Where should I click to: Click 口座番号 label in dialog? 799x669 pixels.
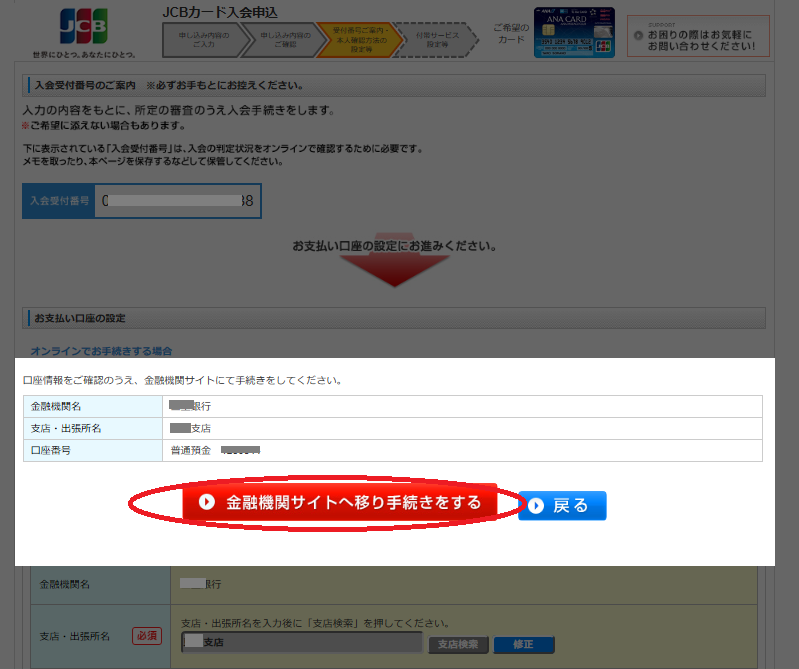[x=51, y=450]
